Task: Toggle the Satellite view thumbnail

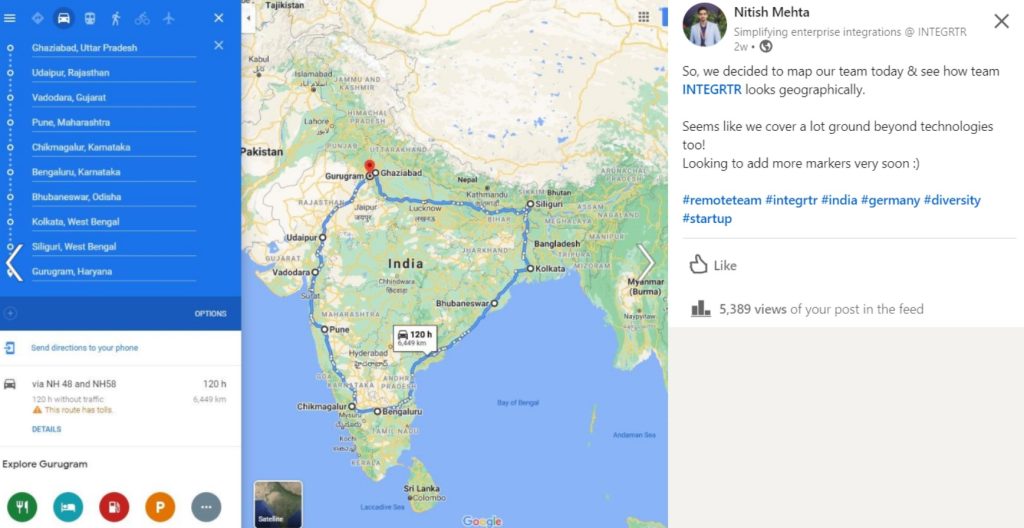Action: click(278, 504)
